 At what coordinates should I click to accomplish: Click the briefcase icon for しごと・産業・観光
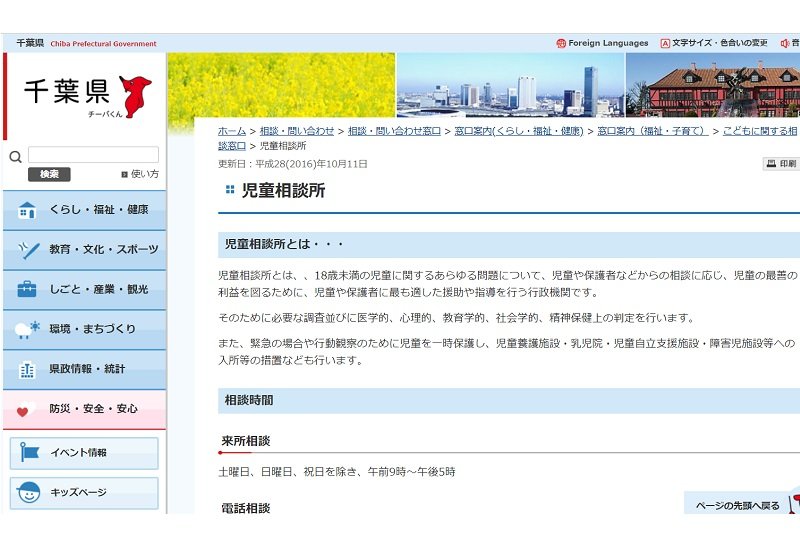[27, 290]
